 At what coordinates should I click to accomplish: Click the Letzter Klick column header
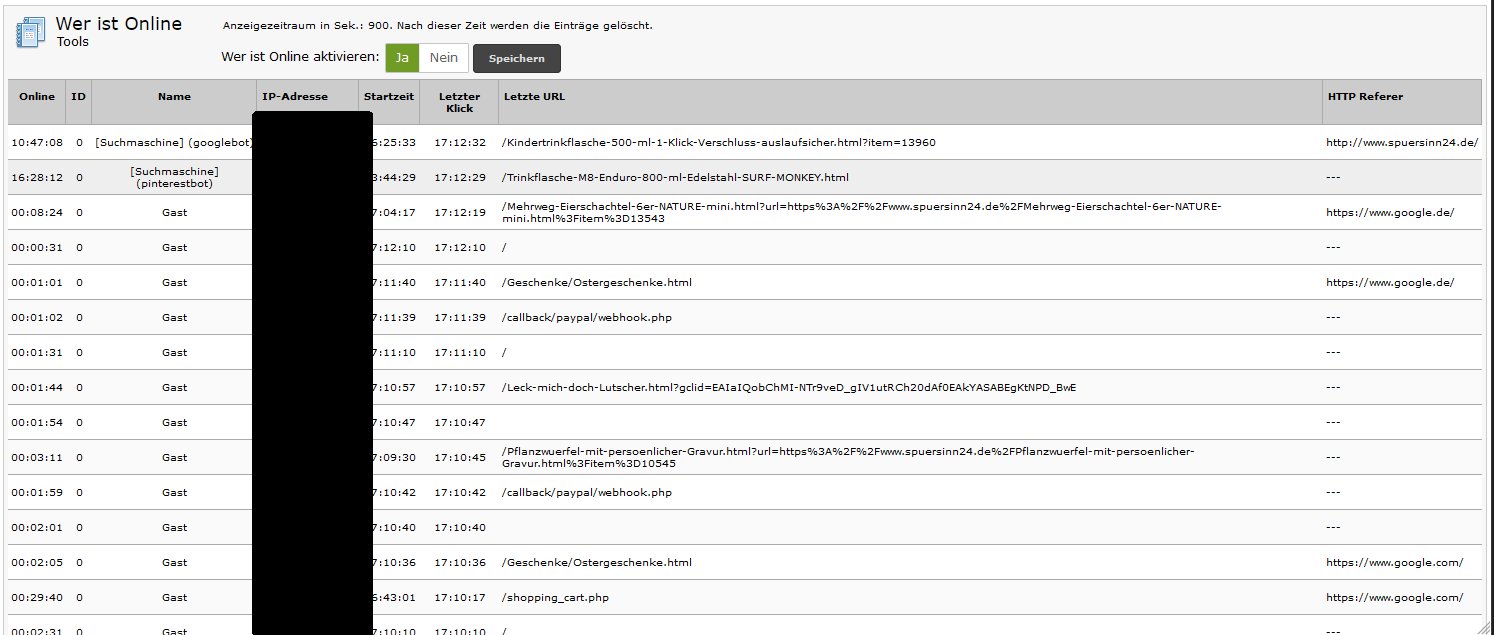[459, 102]
